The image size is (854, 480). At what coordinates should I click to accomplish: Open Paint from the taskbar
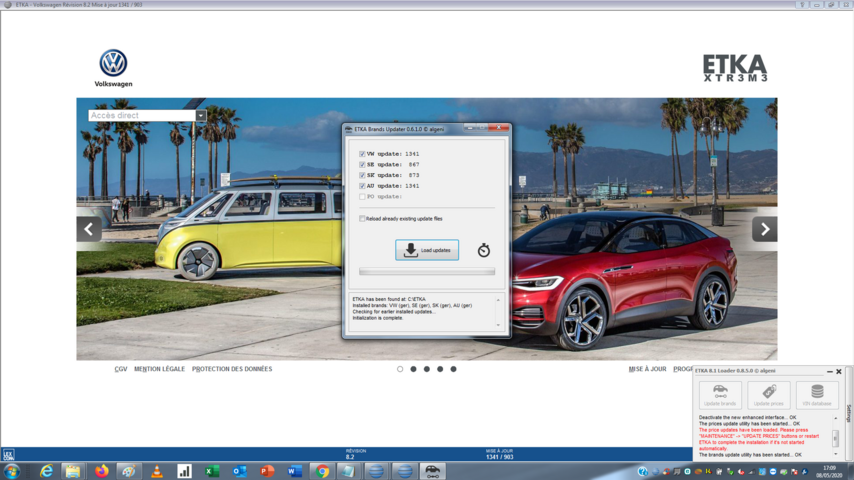coord(129,471)
